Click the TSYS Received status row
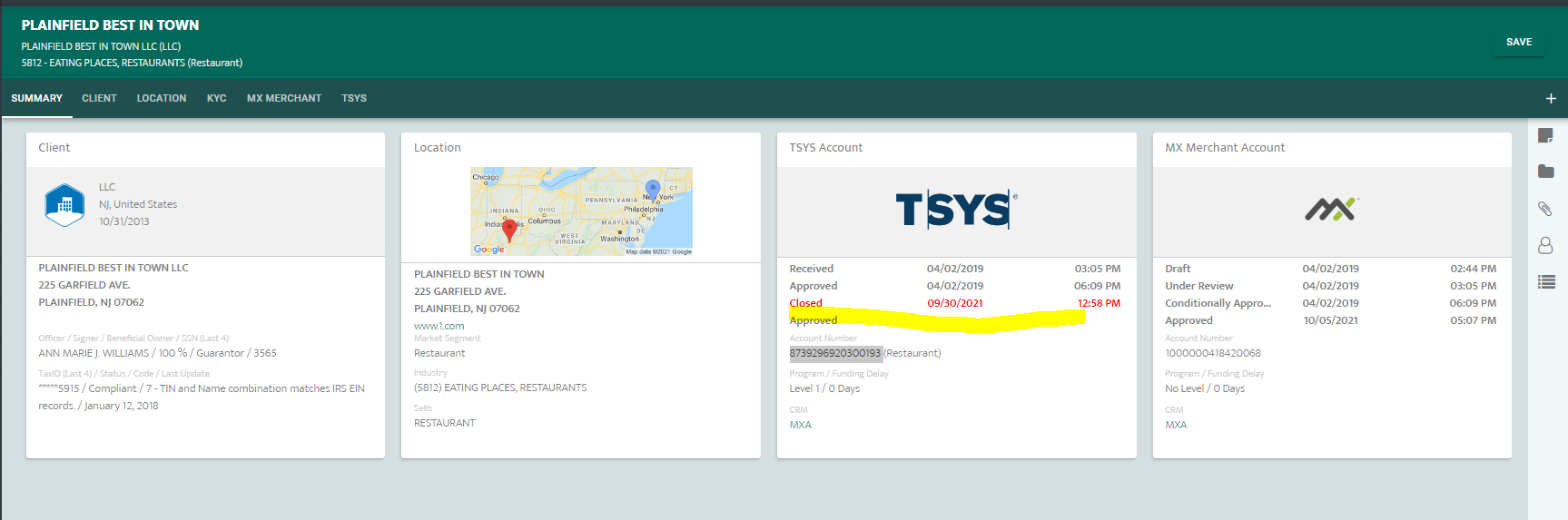The height and width of the screenshot is (520, 1568). [x=955, y=269]
